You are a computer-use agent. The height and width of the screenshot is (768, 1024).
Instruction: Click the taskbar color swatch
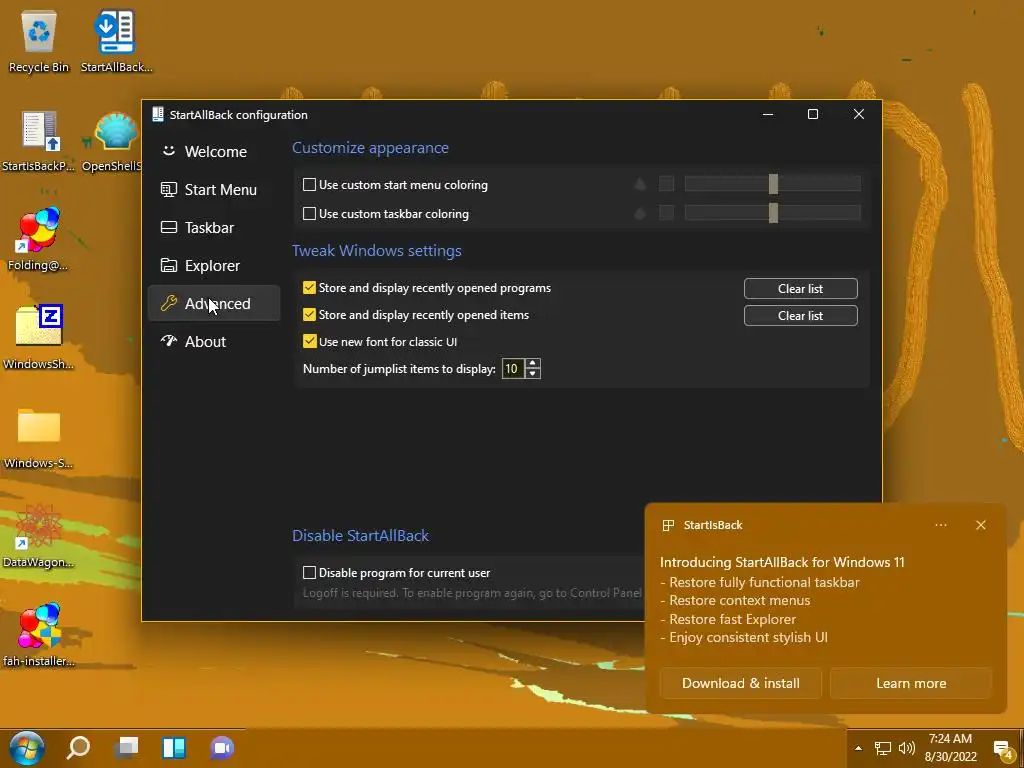click(666, 212)
